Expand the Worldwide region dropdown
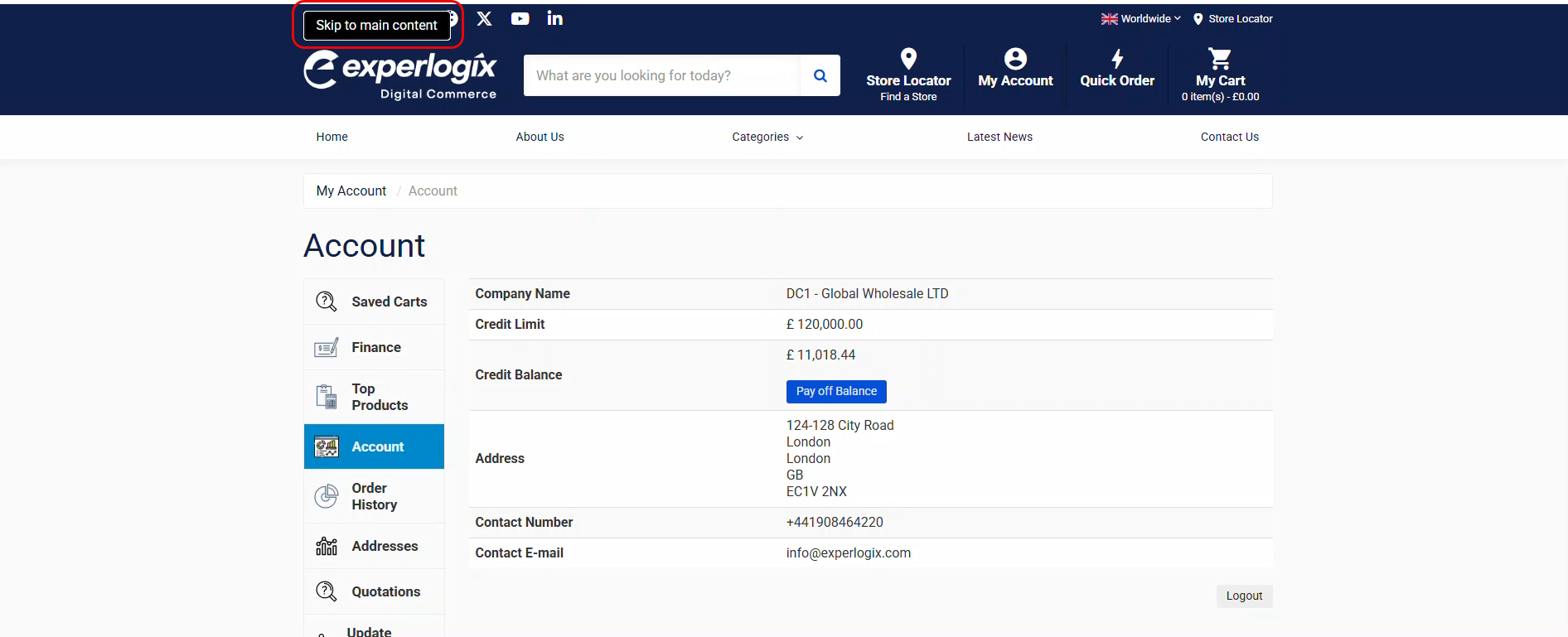This screenshot has height=637, width=1568. click(1141, 18)
